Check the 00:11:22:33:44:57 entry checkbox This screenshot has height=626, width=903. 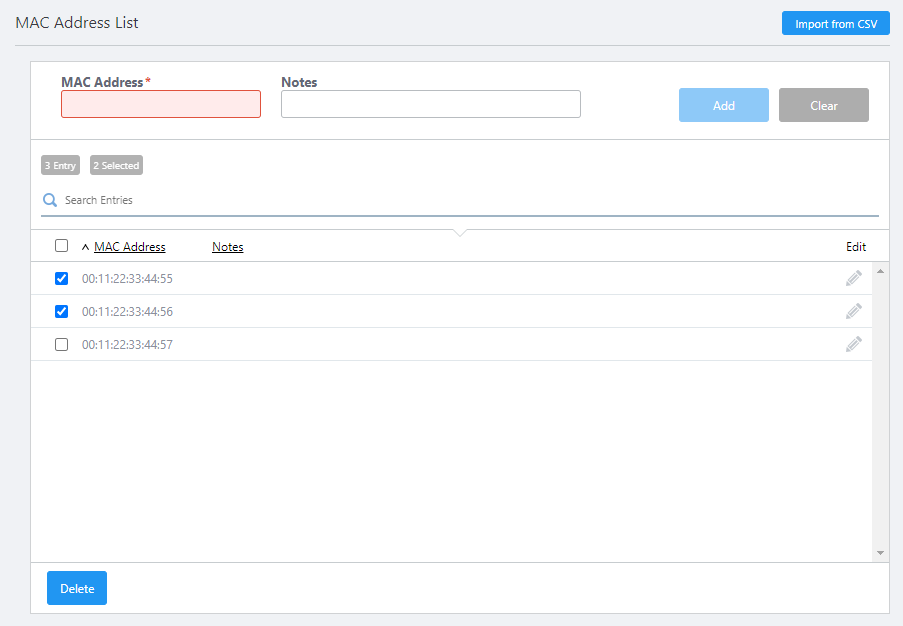(62, 345)
